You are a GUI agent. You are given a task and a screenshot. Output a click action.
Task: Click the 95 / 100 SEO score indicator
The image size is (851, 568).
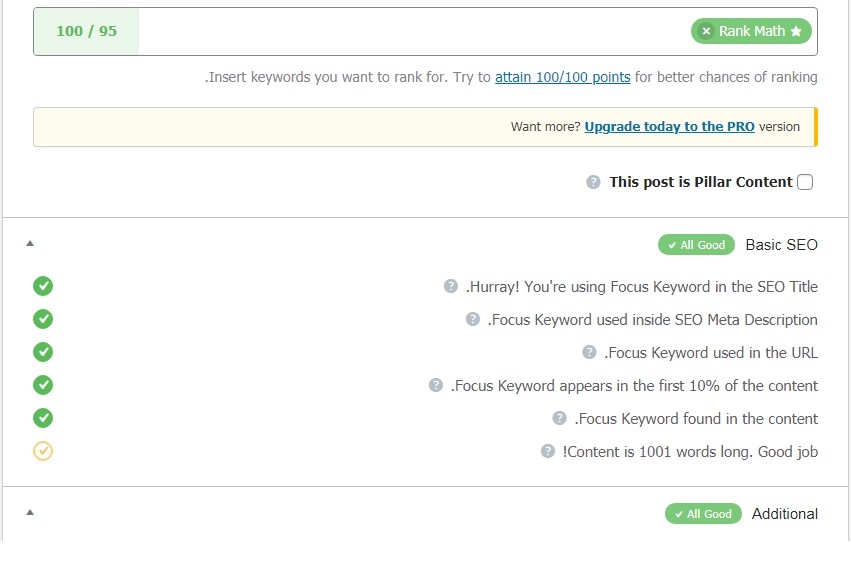(86, 31)
